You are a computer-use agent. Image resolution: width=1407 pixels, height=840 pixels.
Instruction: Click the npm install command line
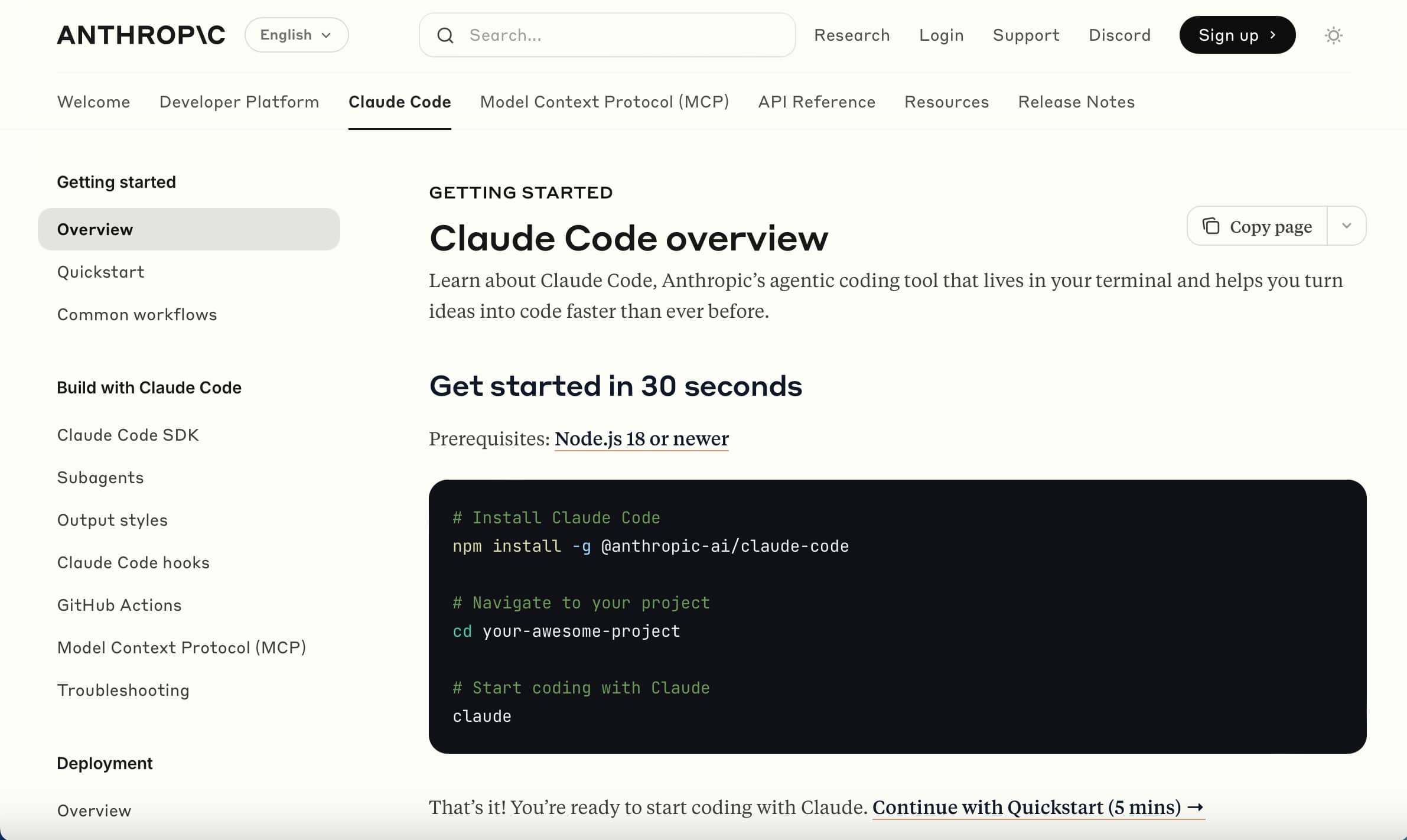pos(650,546)
